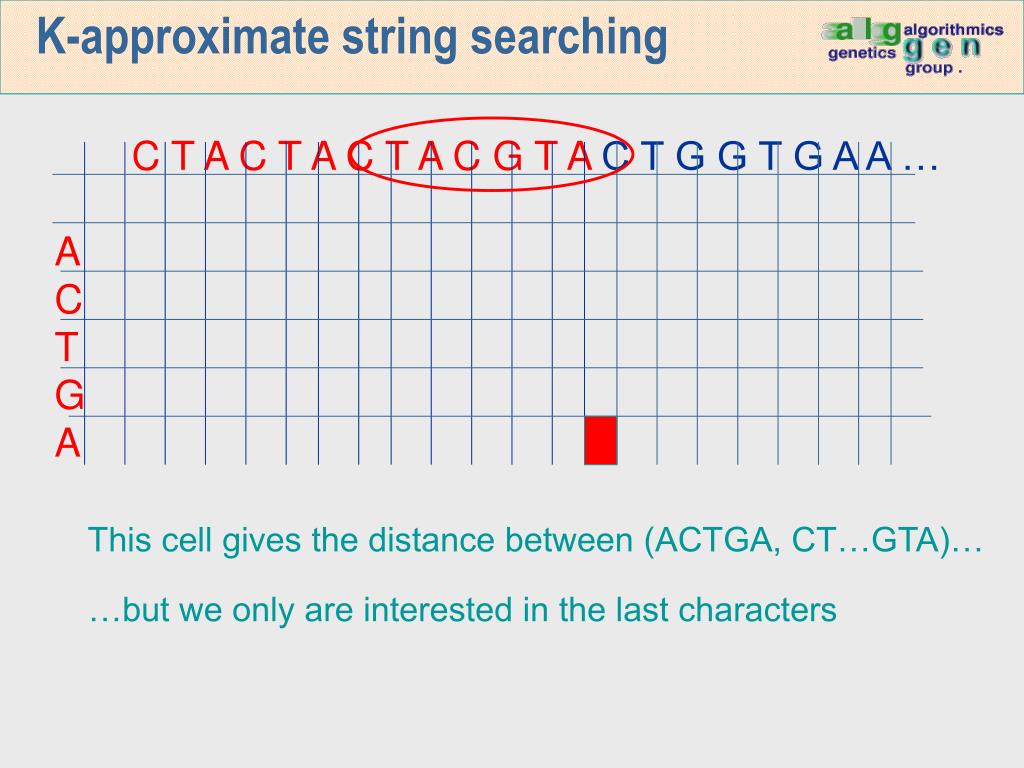Click the red ellipse around CTACGTA
This screenshot has width=1024, height=768.
pyautogui.click(x=490, y=155)
